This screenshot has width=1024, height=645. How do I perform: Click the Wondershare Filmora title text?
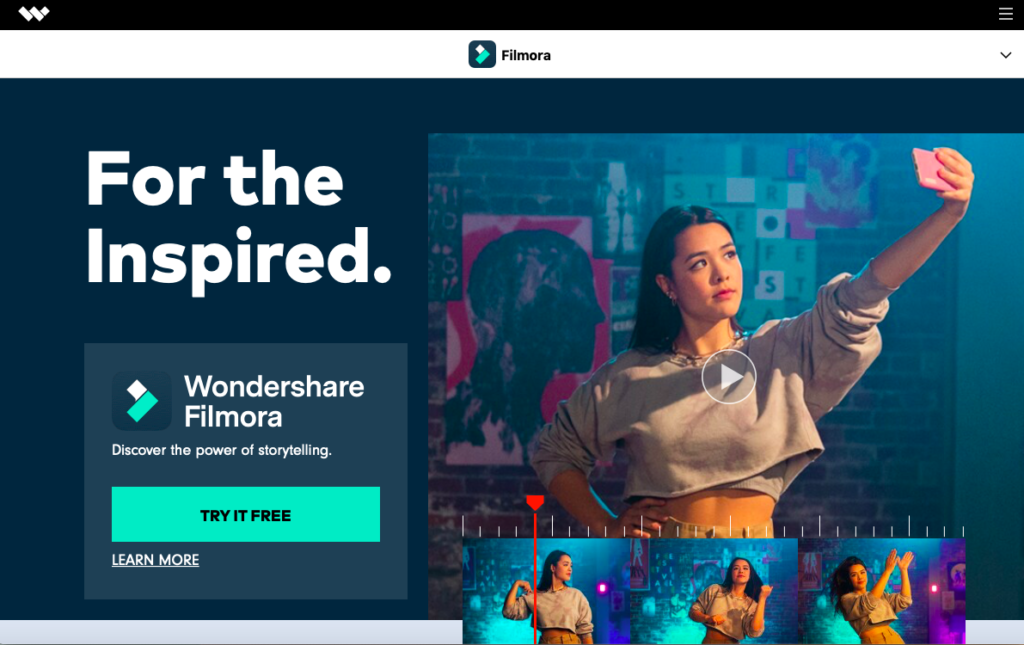point(274,401)
